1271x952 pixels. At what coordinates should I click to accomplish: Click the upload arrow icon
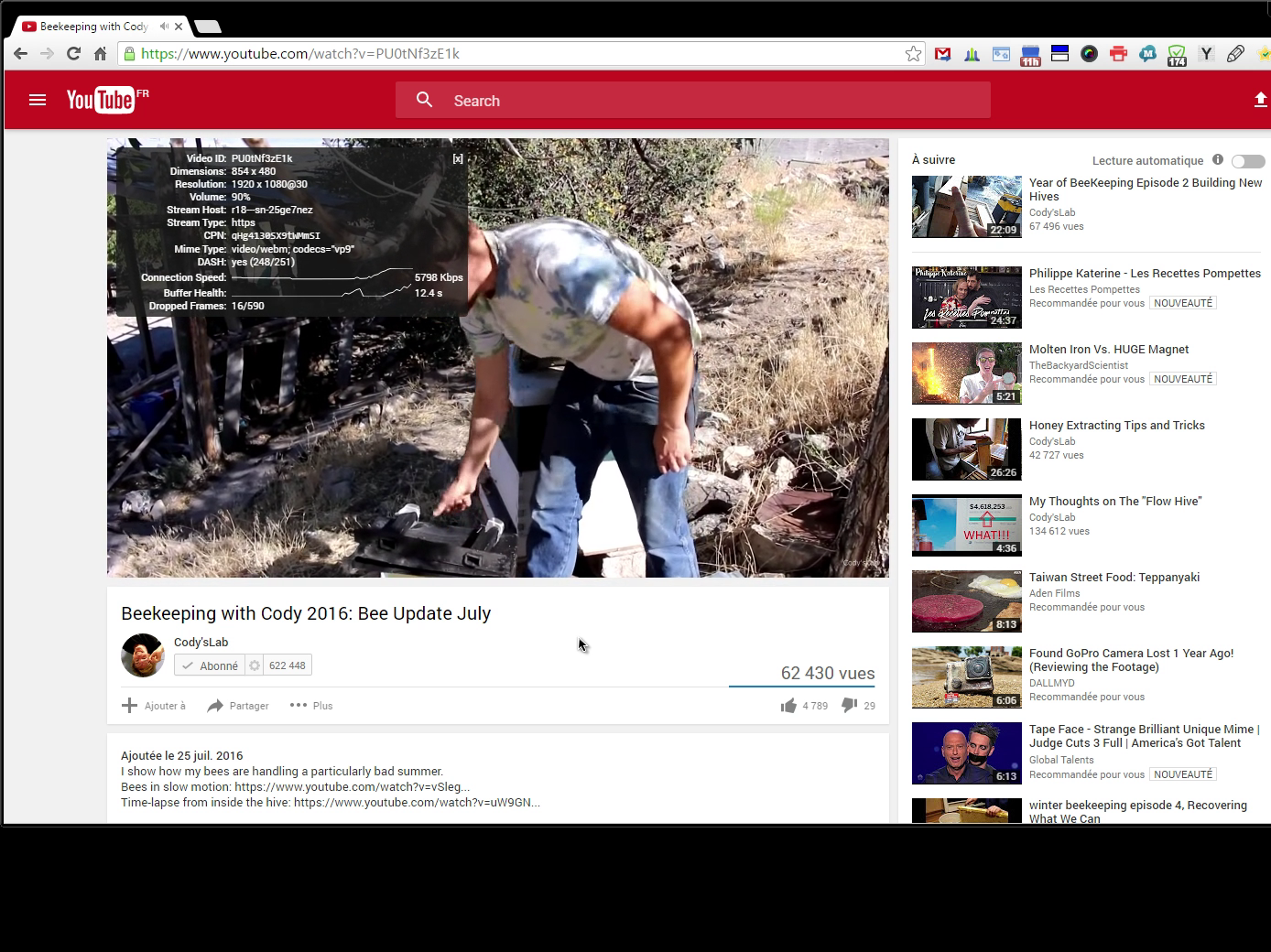(x=1260, y=100)
